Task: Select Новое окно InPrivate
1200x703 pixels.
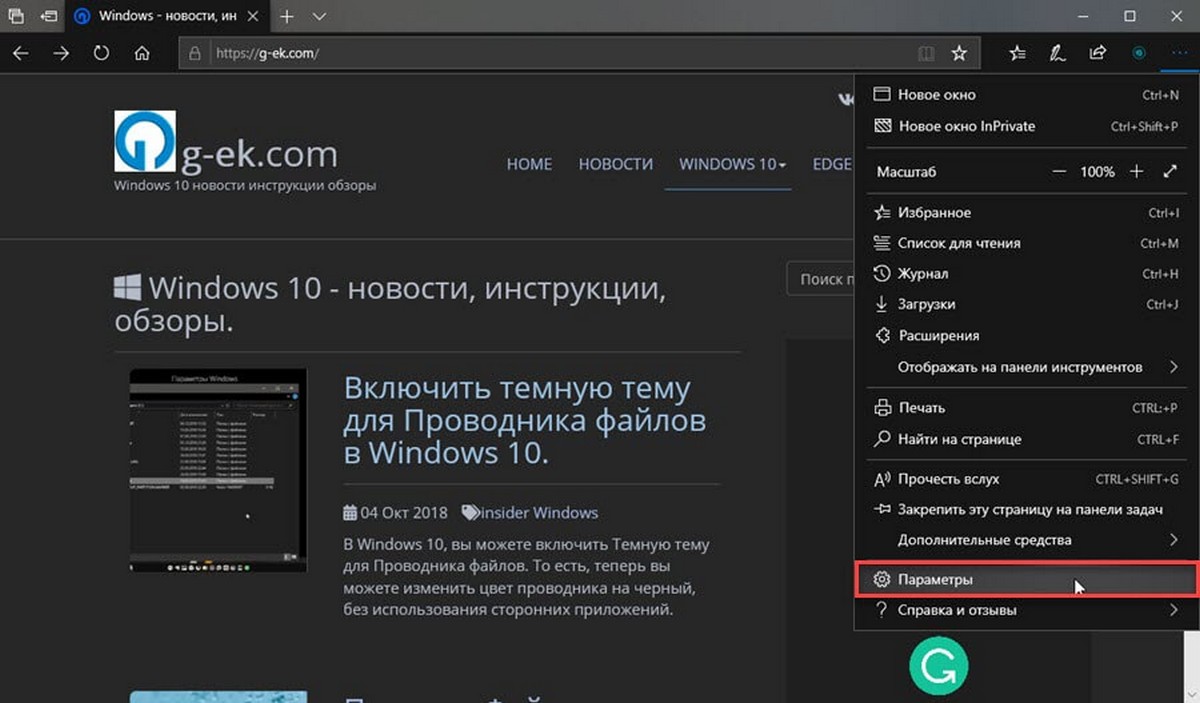Action: click(1026, 126)
